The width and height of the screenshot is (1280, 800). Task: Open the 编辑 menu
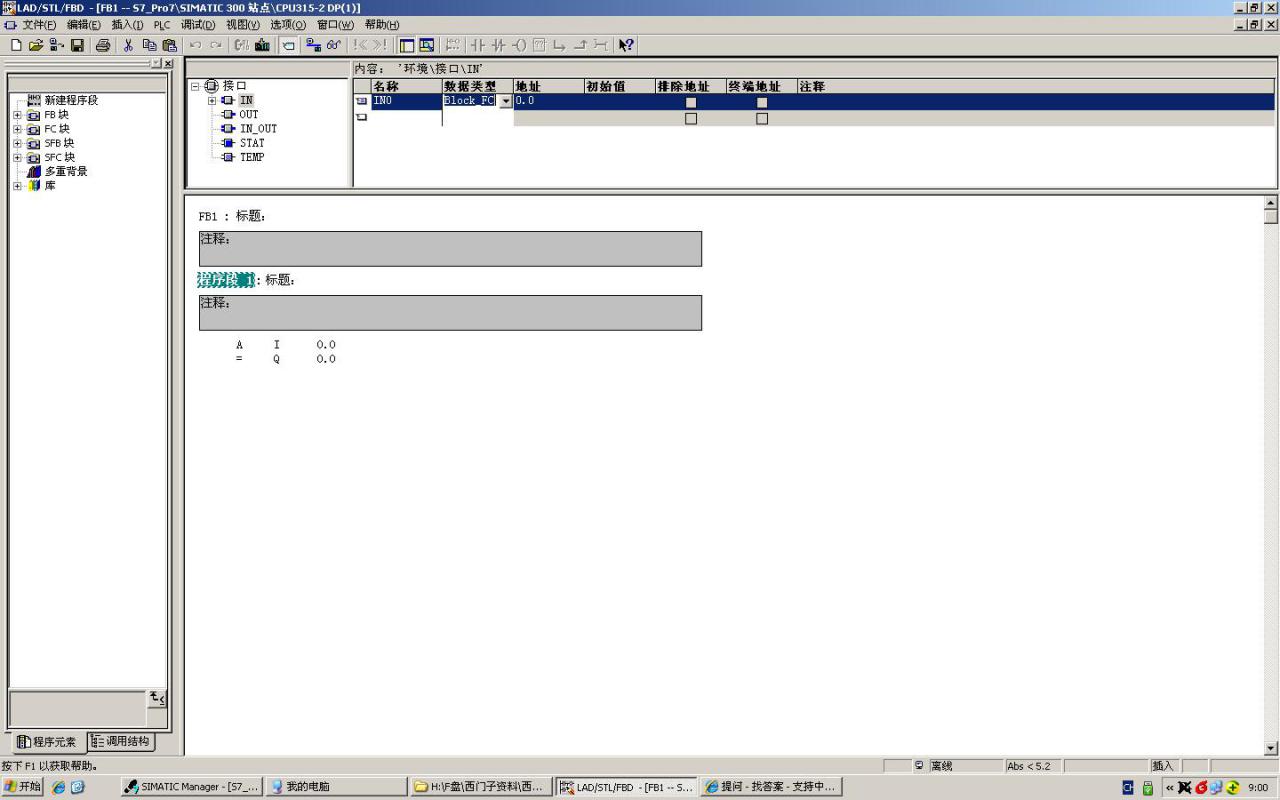pyautogui.click(x=84, y=24)
